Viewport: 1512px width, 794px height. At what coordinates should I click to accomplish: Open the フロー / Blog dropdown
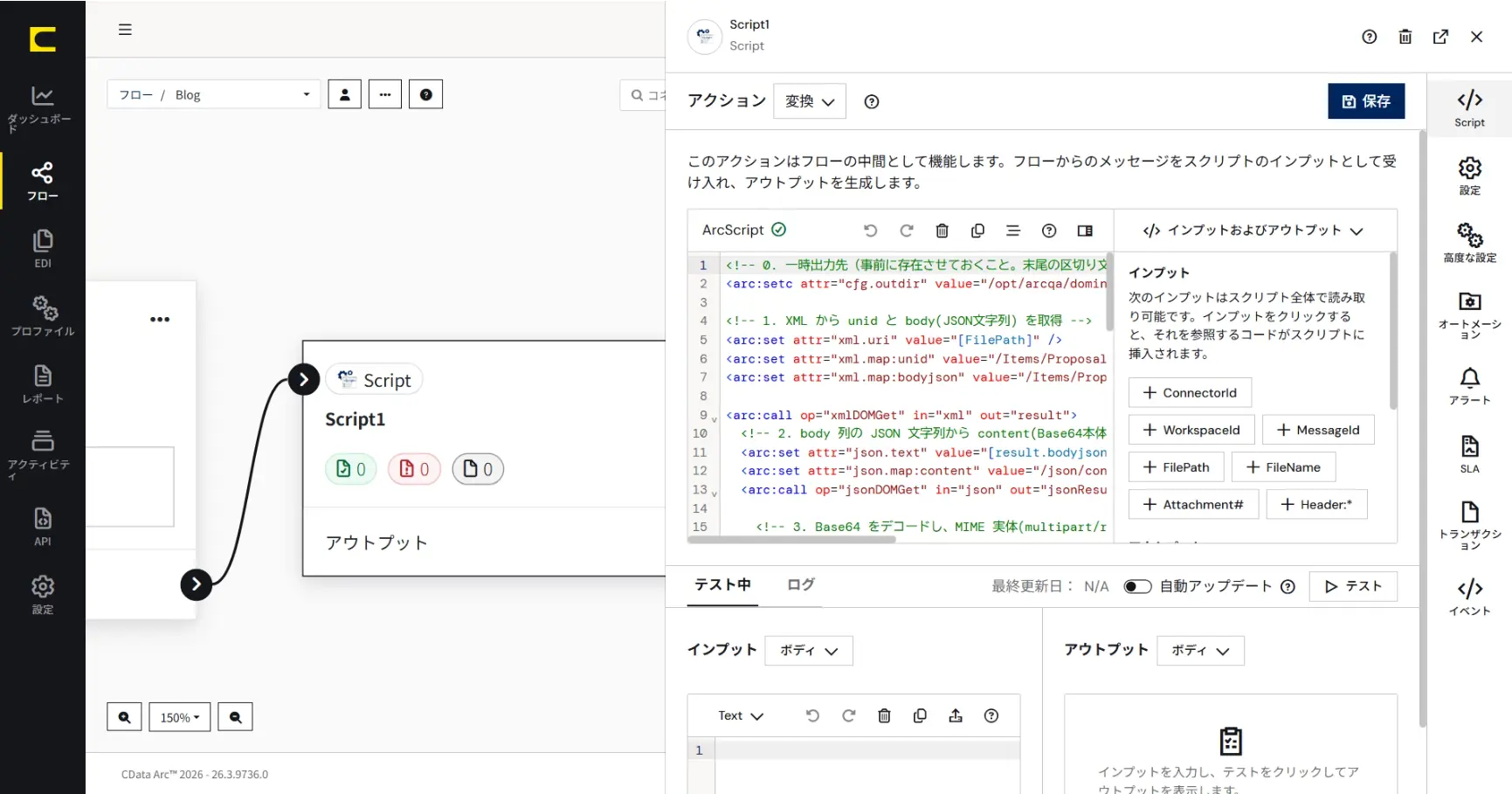pos(214,94)
